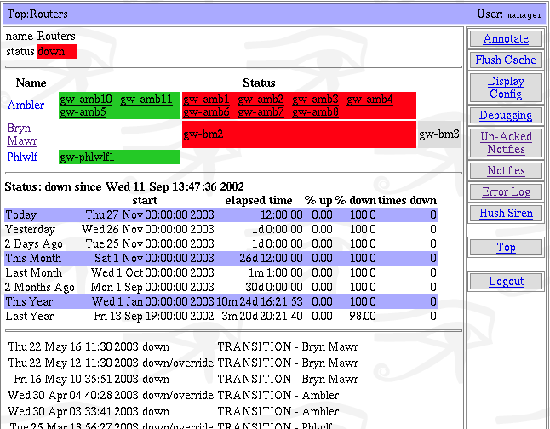The image size is (550, 429).
Task: Click the red down status indicator
Action: (57, 51)
